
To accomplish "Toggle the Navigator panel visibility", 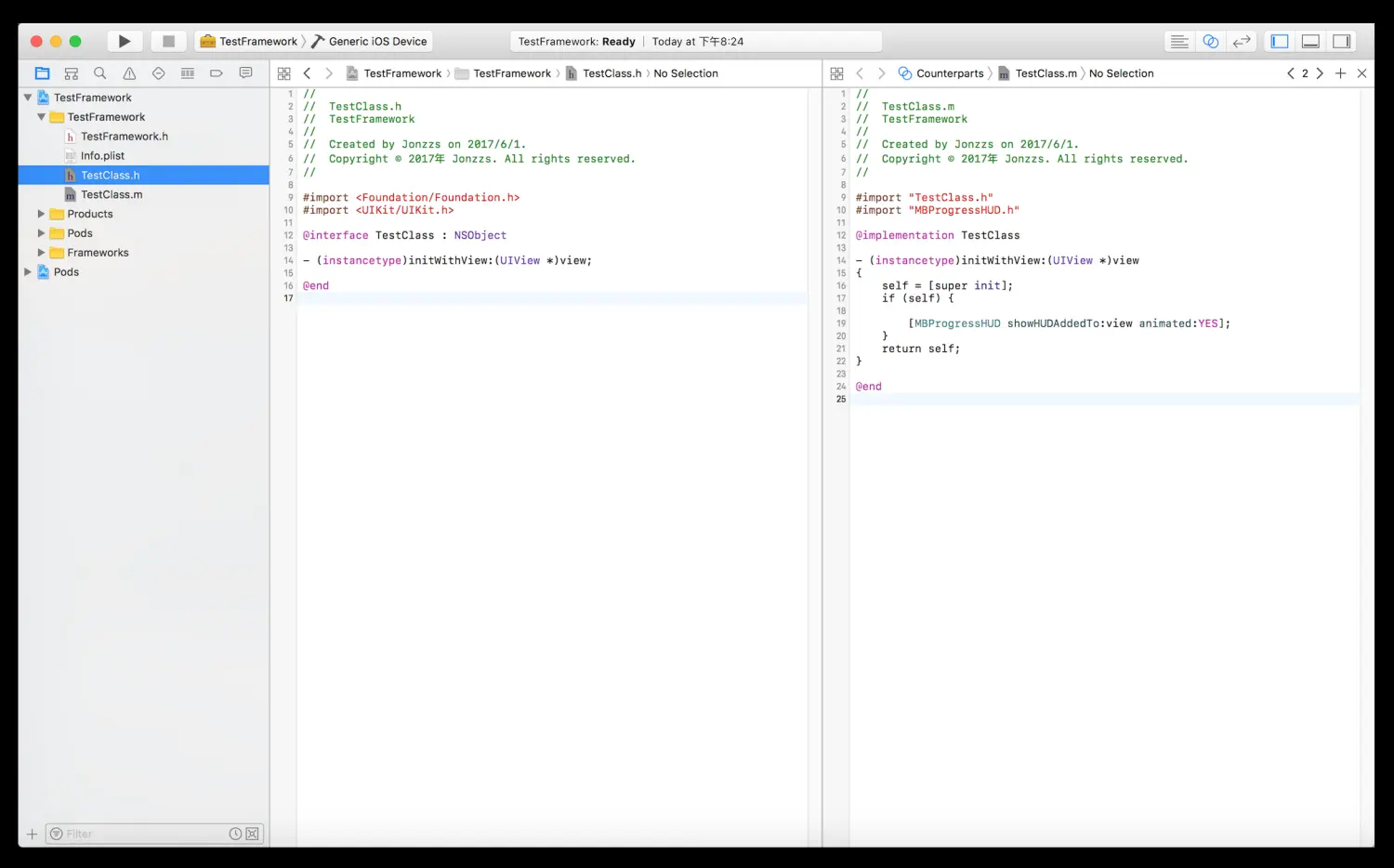I will coord(1280,41).
